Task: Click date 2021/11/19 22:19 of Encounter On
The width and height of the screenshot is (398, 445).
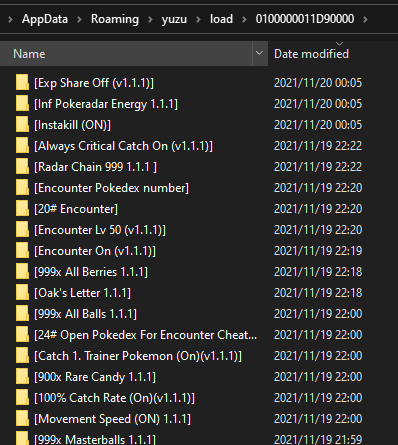Action: pyautogui.click(x=318, y=251)
